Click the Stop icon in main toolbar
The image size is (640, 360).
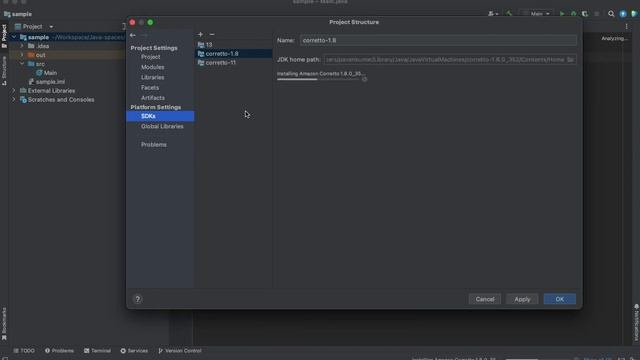click(x=597, y=14)
